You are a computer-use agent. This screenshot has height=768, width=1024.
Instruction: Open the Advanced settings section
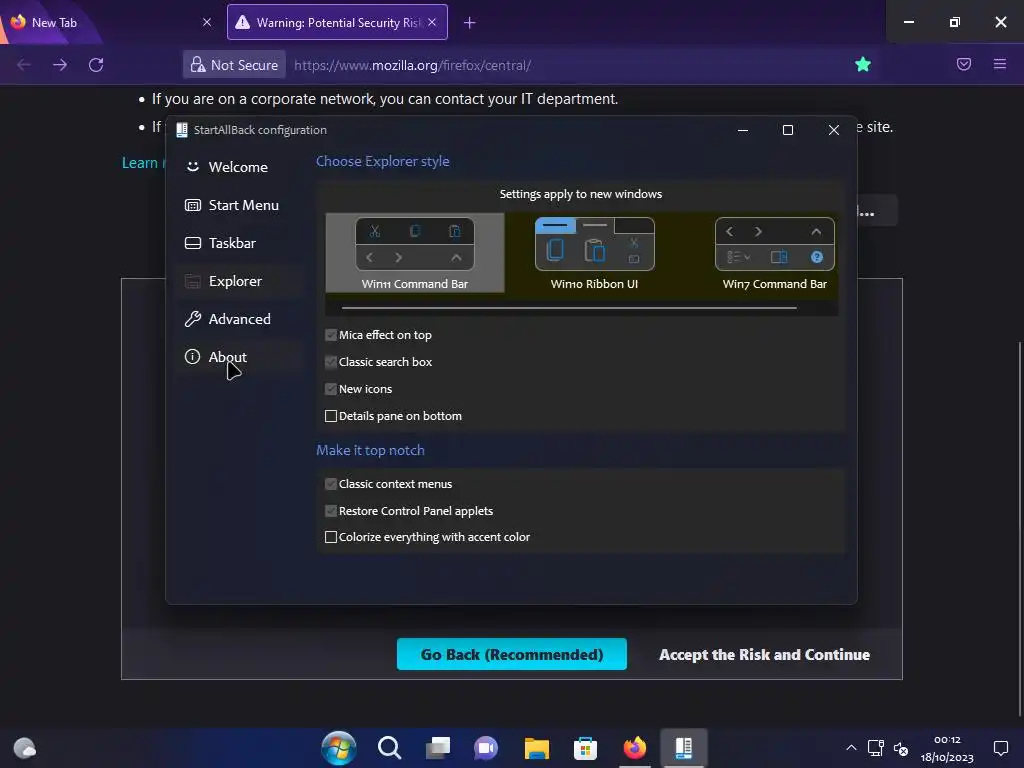(238, 319)
